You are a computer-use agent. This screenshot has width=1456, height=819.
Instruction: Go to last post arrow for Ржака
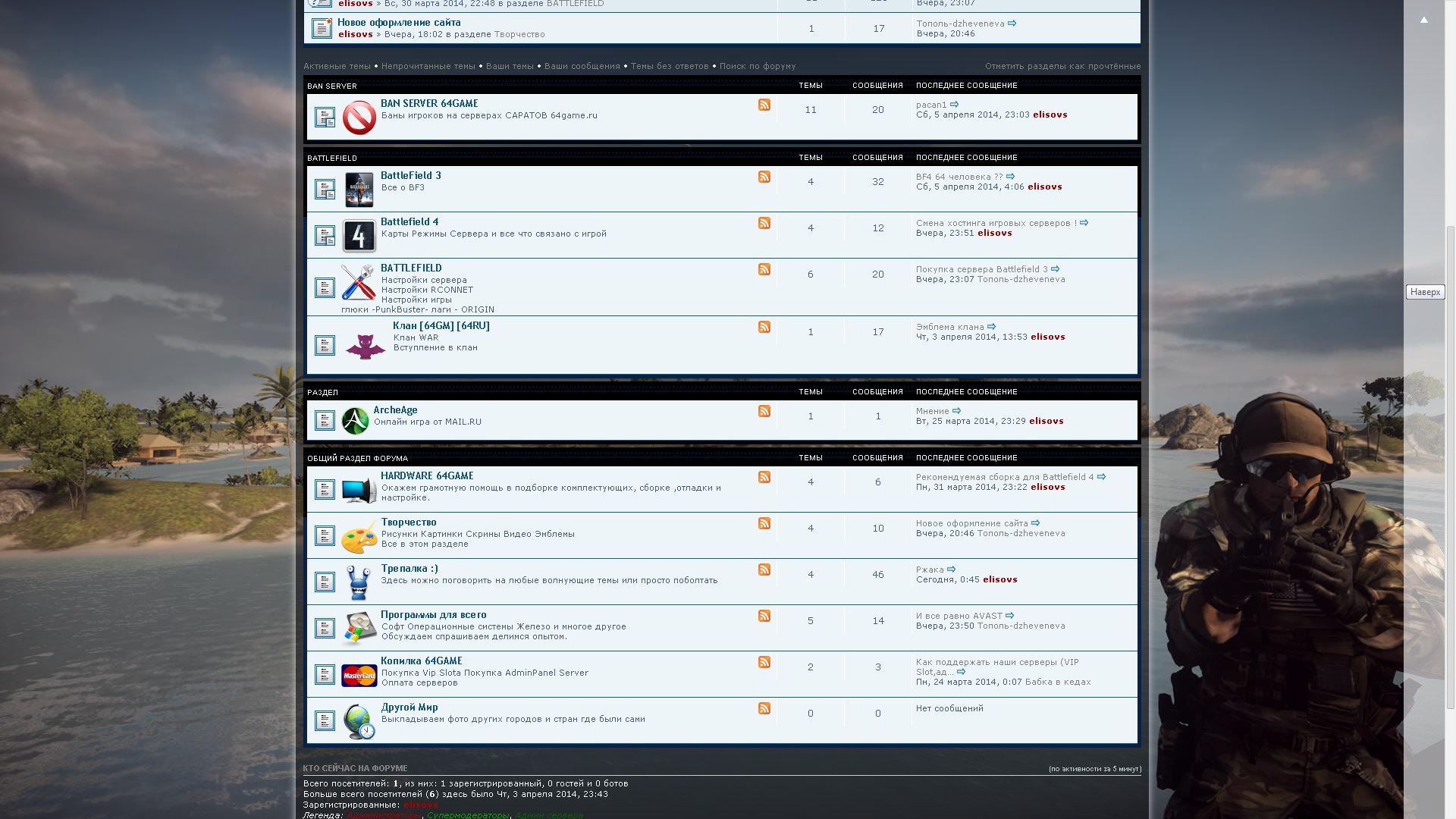pos(952,570)
